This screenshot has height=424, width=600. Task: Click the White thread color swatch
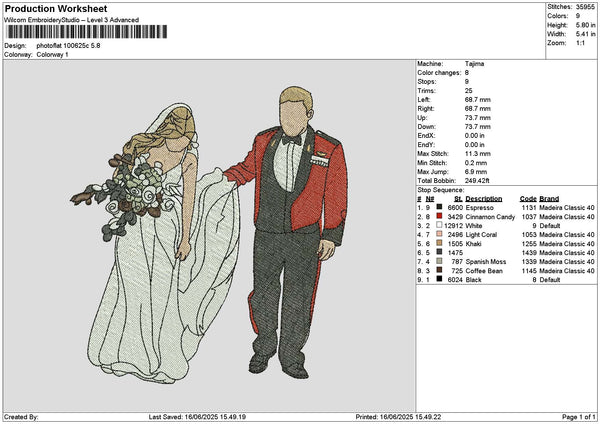[439, 225]
